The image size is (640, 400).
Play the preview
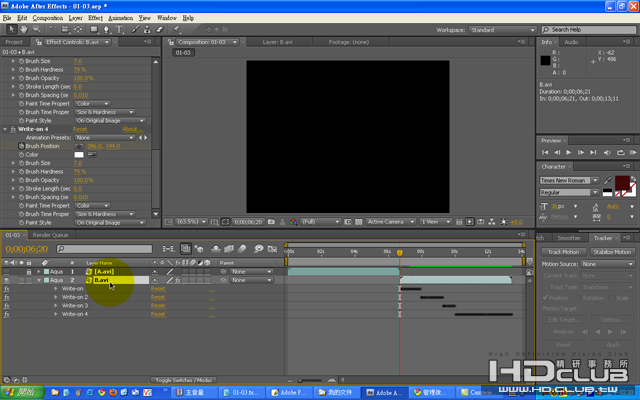pyautogui.click(x=569, y=152)
